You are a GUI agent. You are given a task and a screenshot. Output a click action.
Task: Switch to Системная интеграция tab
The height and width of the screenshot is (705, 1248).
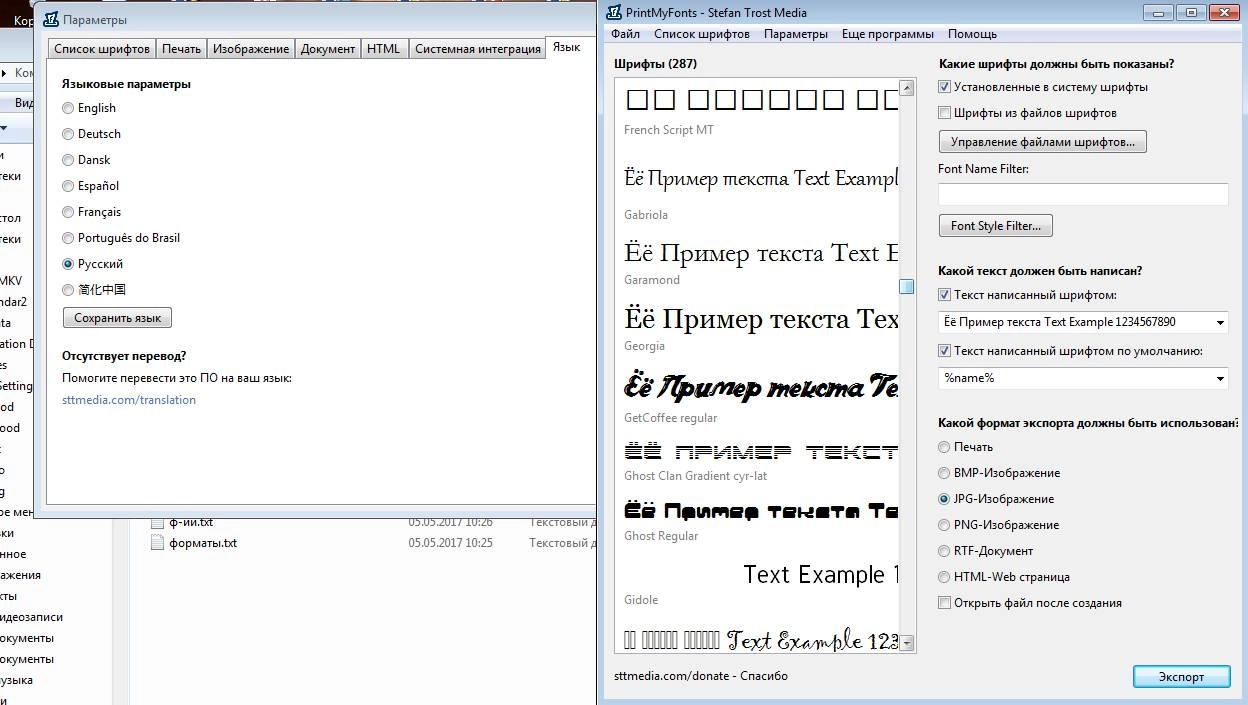[x=477, y=49]
